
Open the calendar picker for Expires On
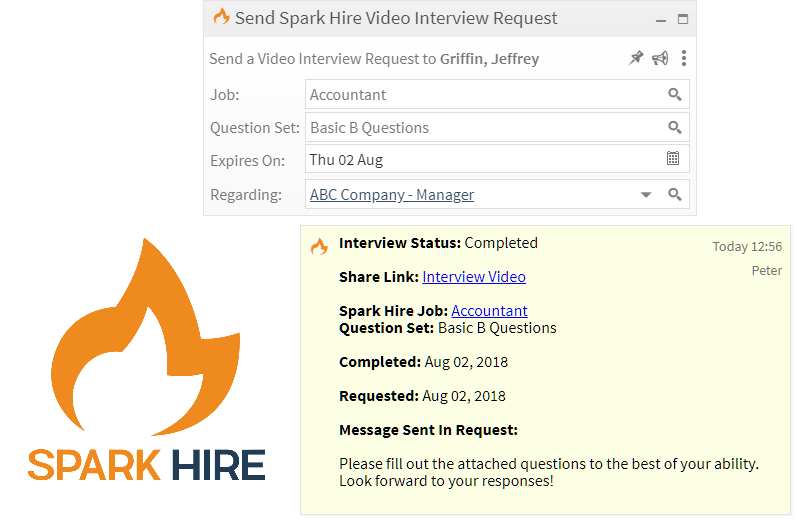(x=673, y=158)
